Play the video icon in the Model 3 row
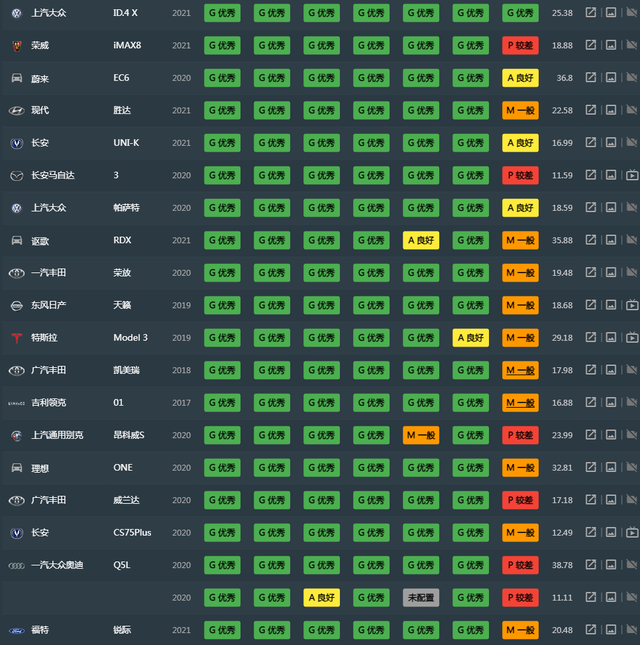Image resolution: width=640 pixels, height=645 pixels. click(x=632, y=338)
